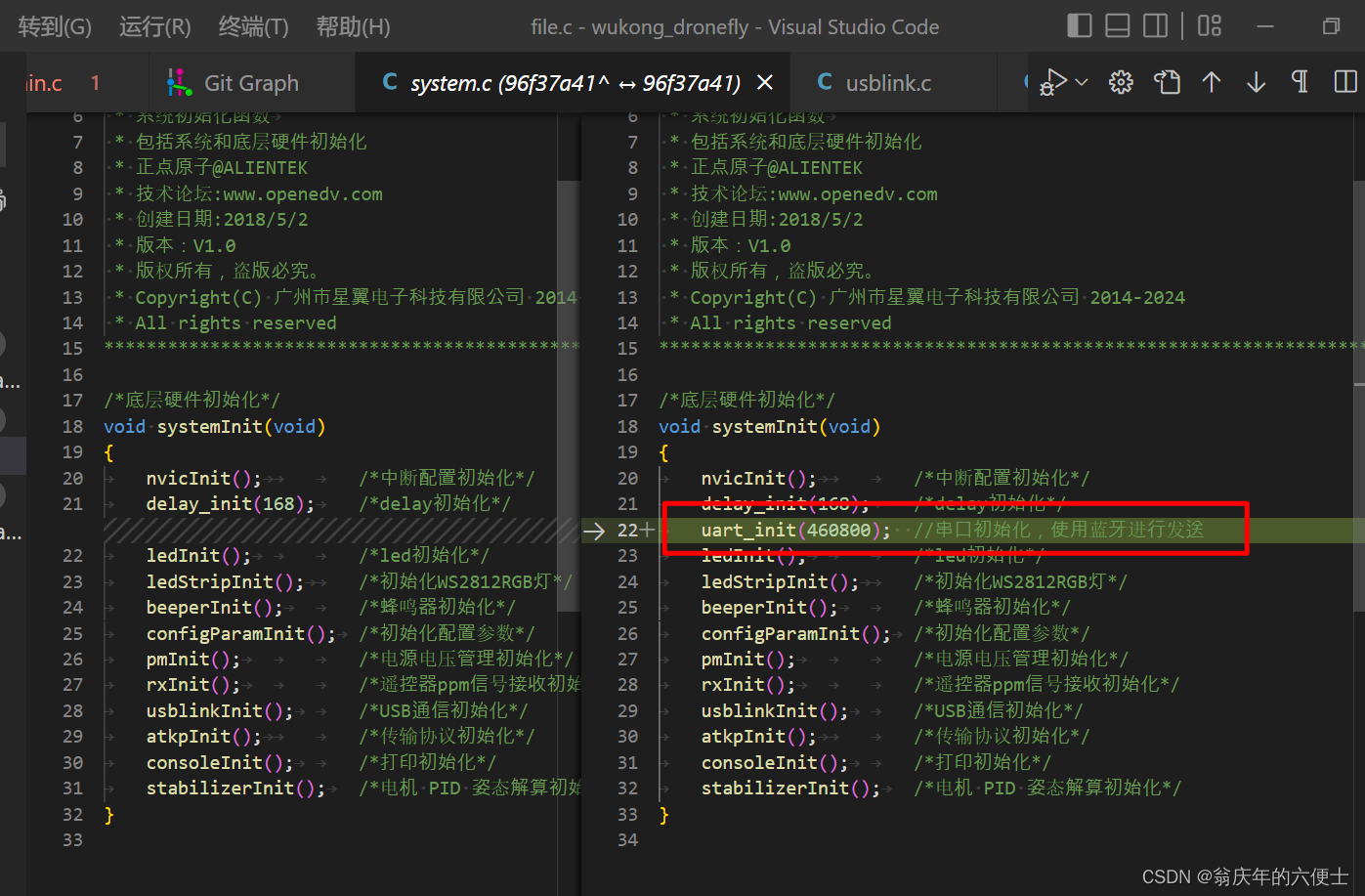Click the plus revert icon at line 22

pyautogui.click(x=647, y=530)
